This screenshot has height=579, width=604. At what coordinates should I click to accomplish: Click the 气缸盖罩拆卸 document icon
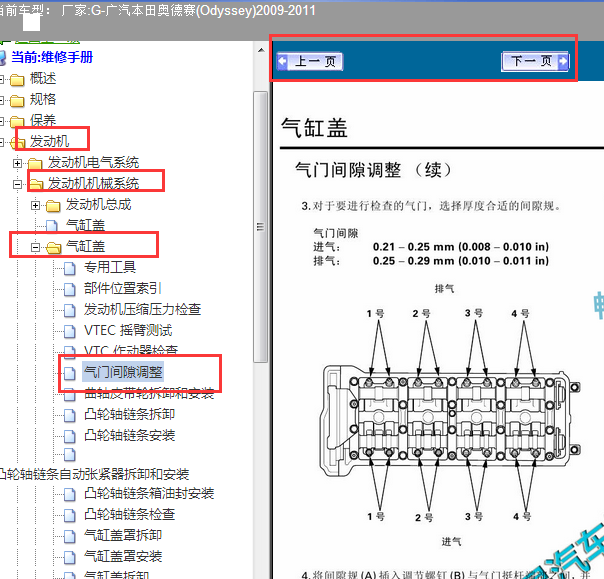(69, 536)
